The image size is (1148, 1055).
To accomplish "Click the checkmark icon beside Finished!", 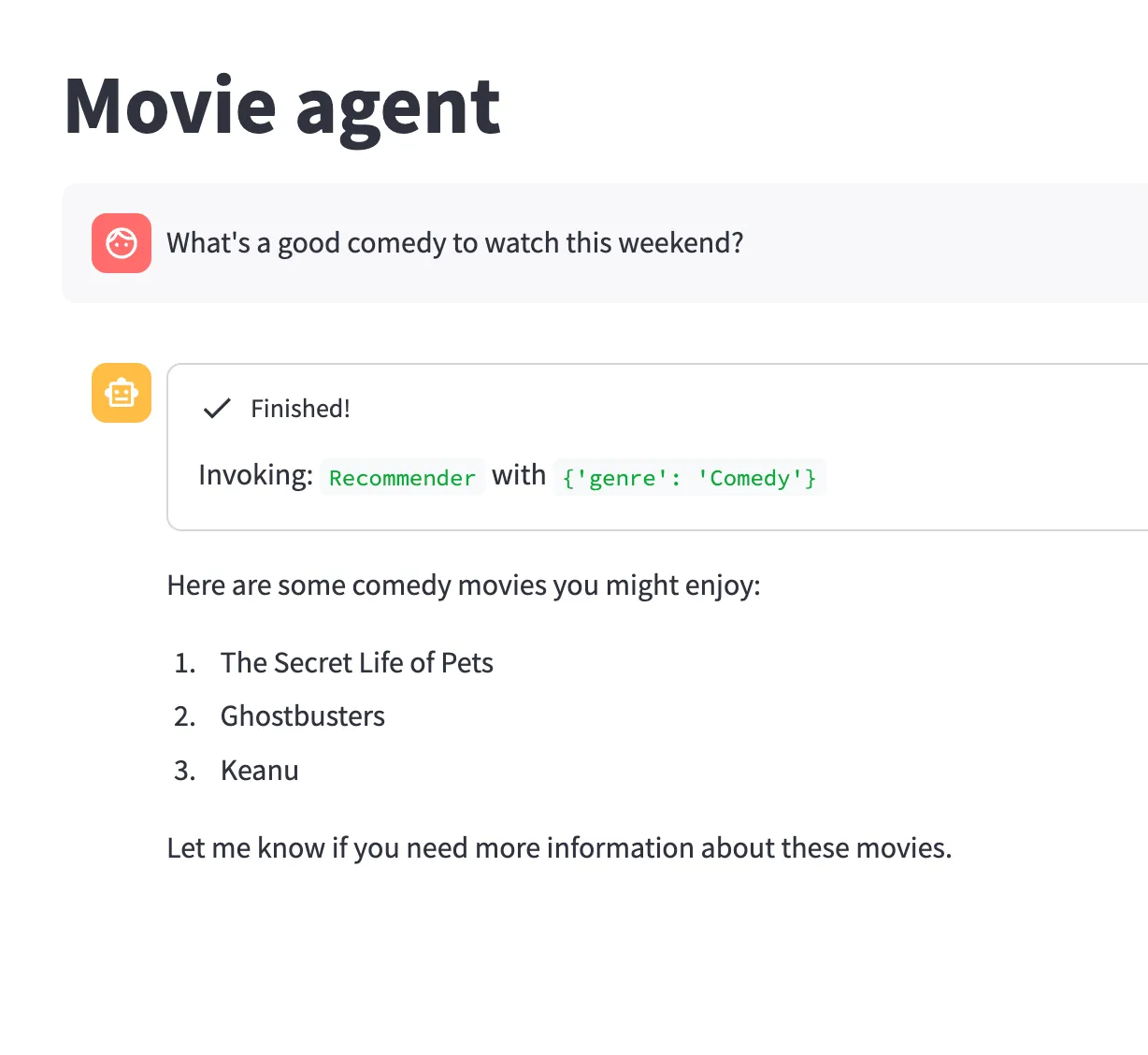I will tap(217, 409).
